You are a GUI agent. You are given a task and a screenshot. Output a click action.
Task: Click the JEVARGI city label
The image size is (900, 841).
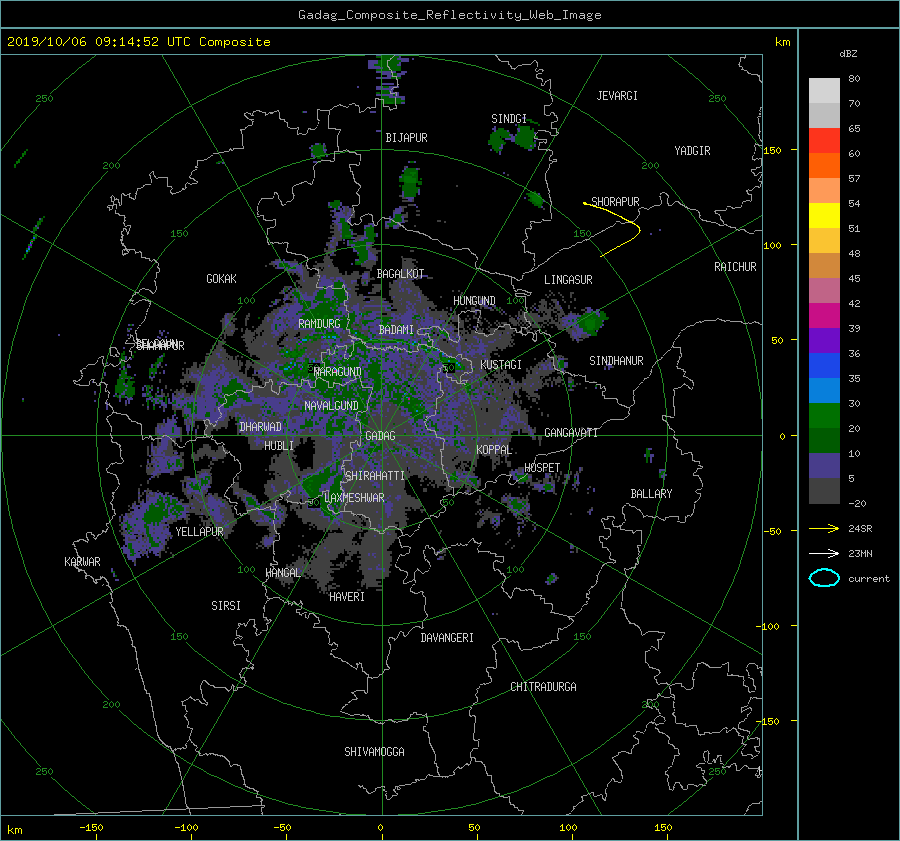617,96
